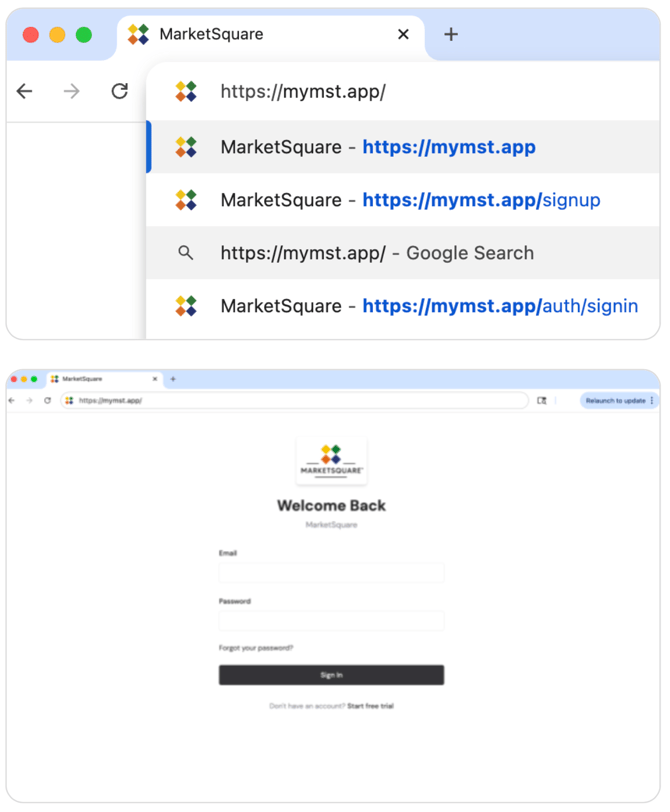Click forward arrow in bottom browser window

(30, 400)
